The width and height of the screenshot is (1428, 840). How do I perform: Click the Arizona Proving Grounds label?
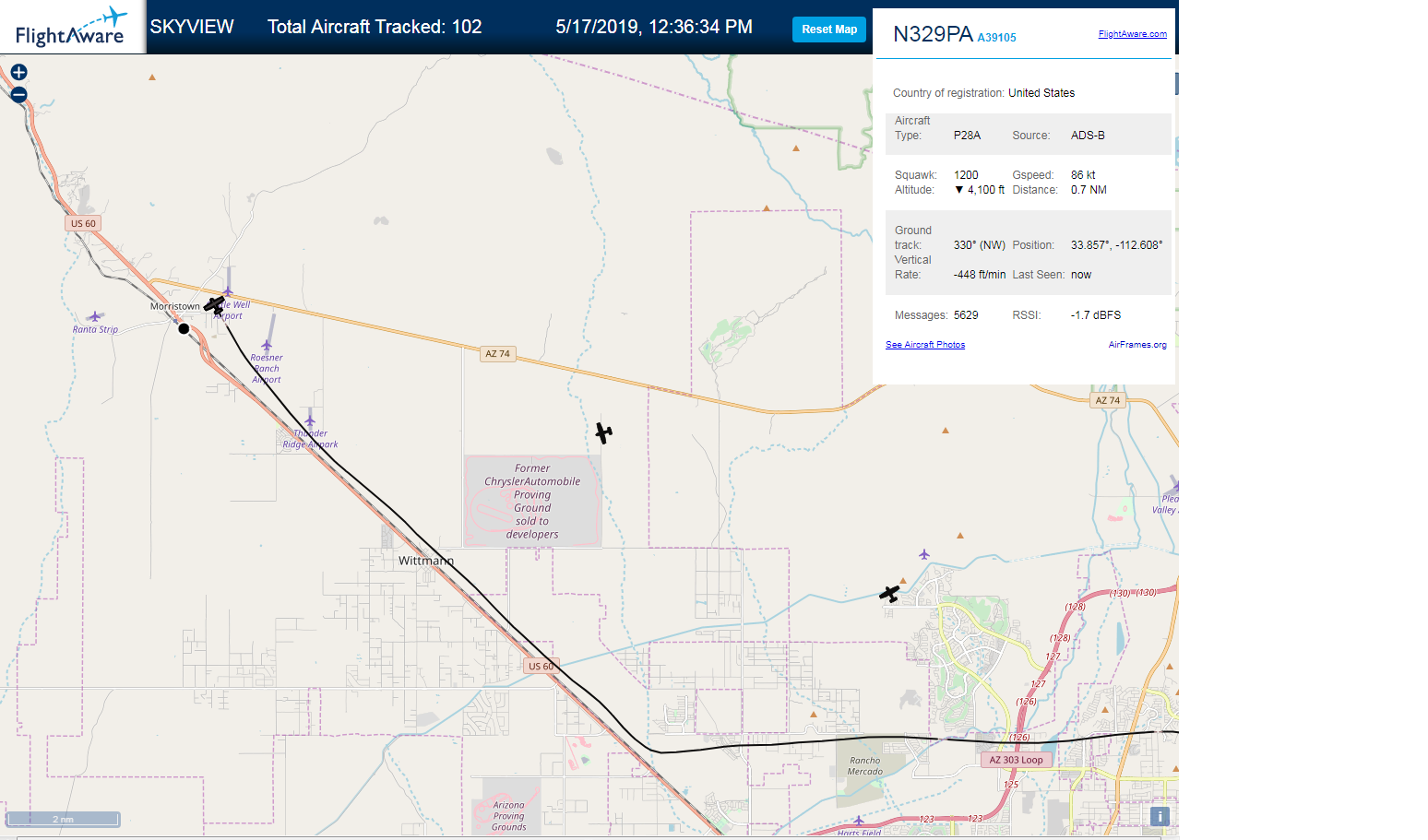[508, 816]
